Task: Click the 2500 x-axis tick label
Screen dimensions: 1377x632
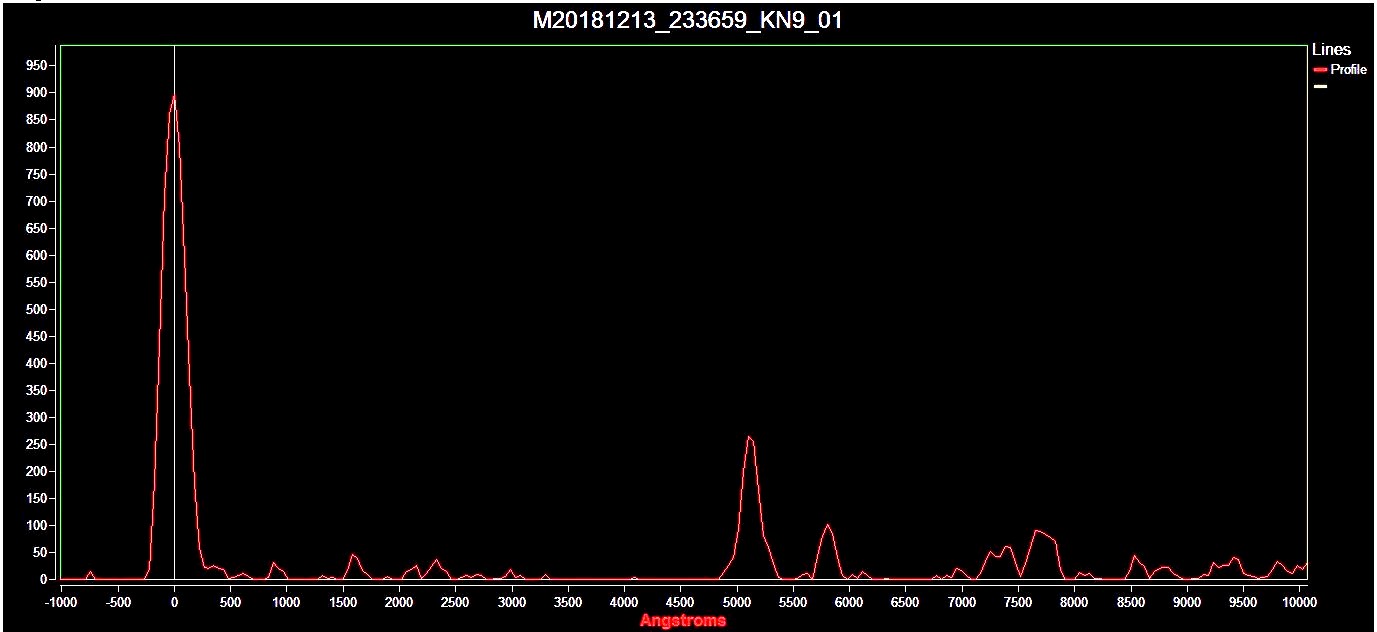Action: point(455,602)
